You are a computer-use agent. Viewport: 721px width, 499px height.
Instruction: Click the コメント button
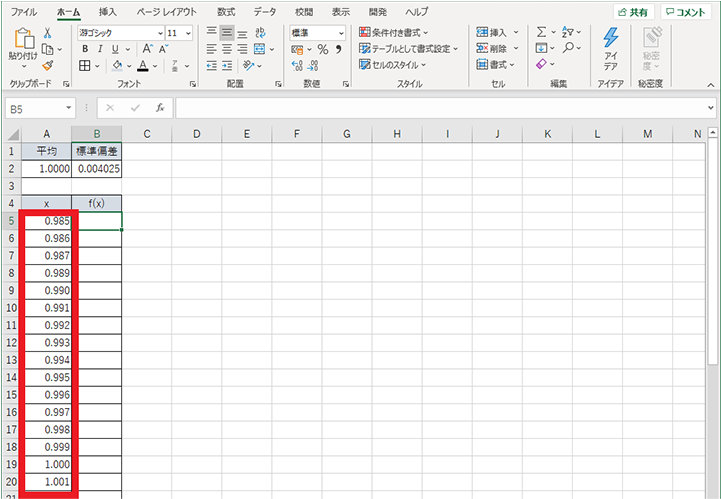pyautogui.click(x=686, y=12)
